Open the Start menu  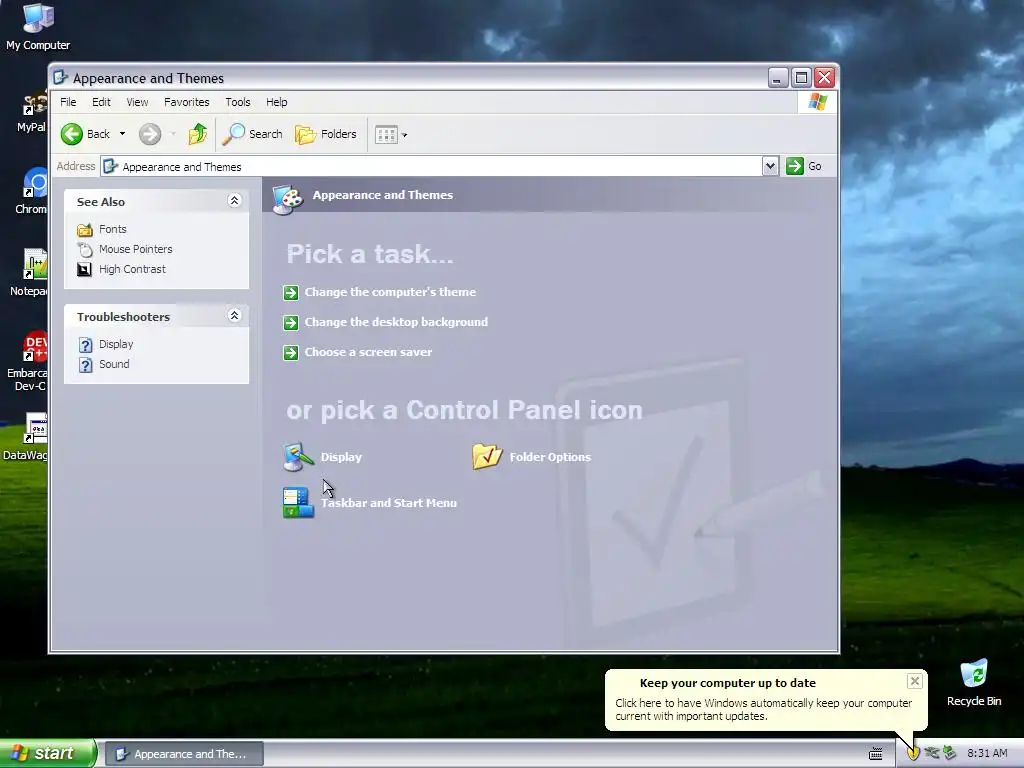(x=48, y=753)
